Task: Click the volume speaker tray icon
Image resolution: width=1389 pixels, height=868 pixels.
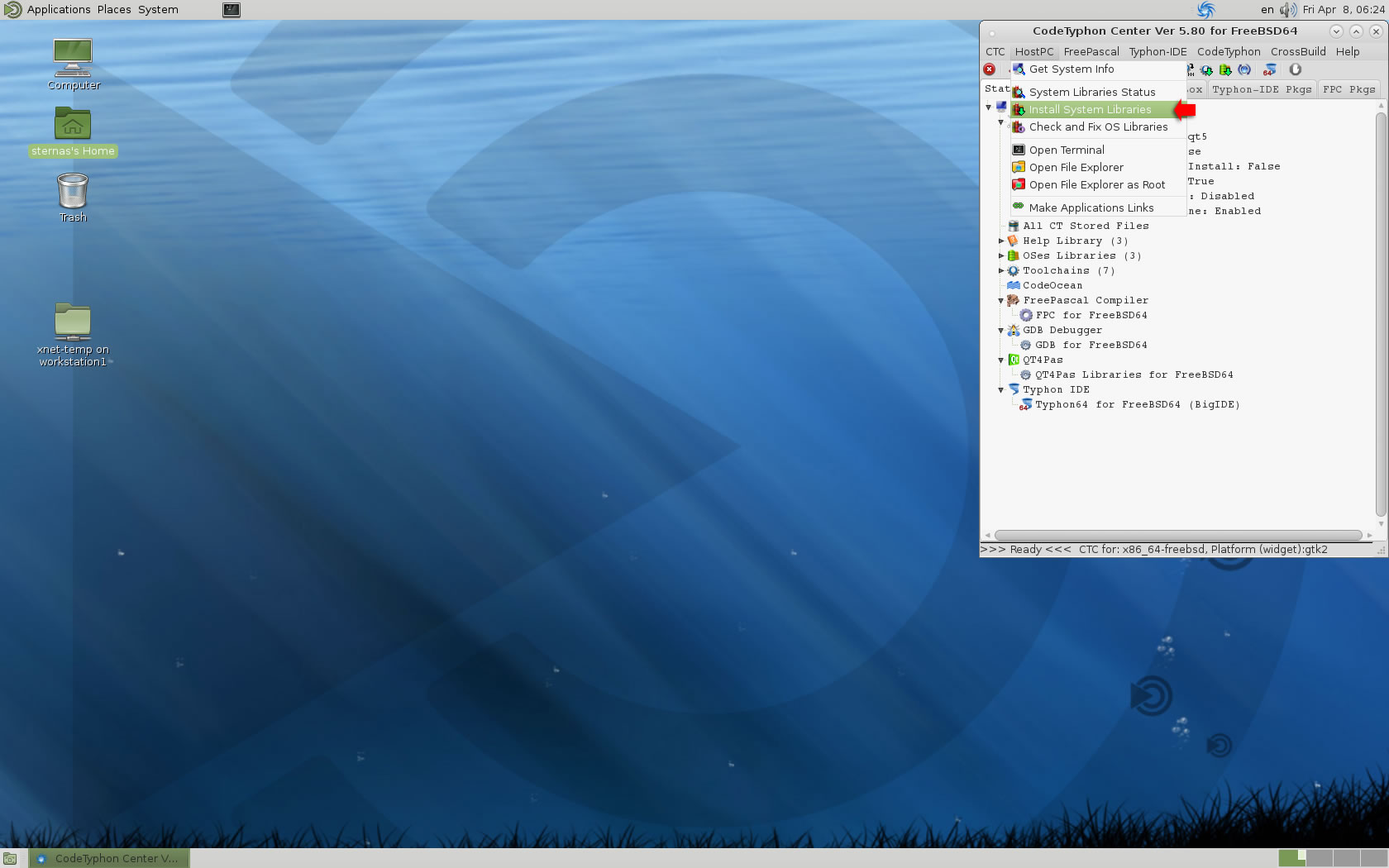Action: [1287, 10]
